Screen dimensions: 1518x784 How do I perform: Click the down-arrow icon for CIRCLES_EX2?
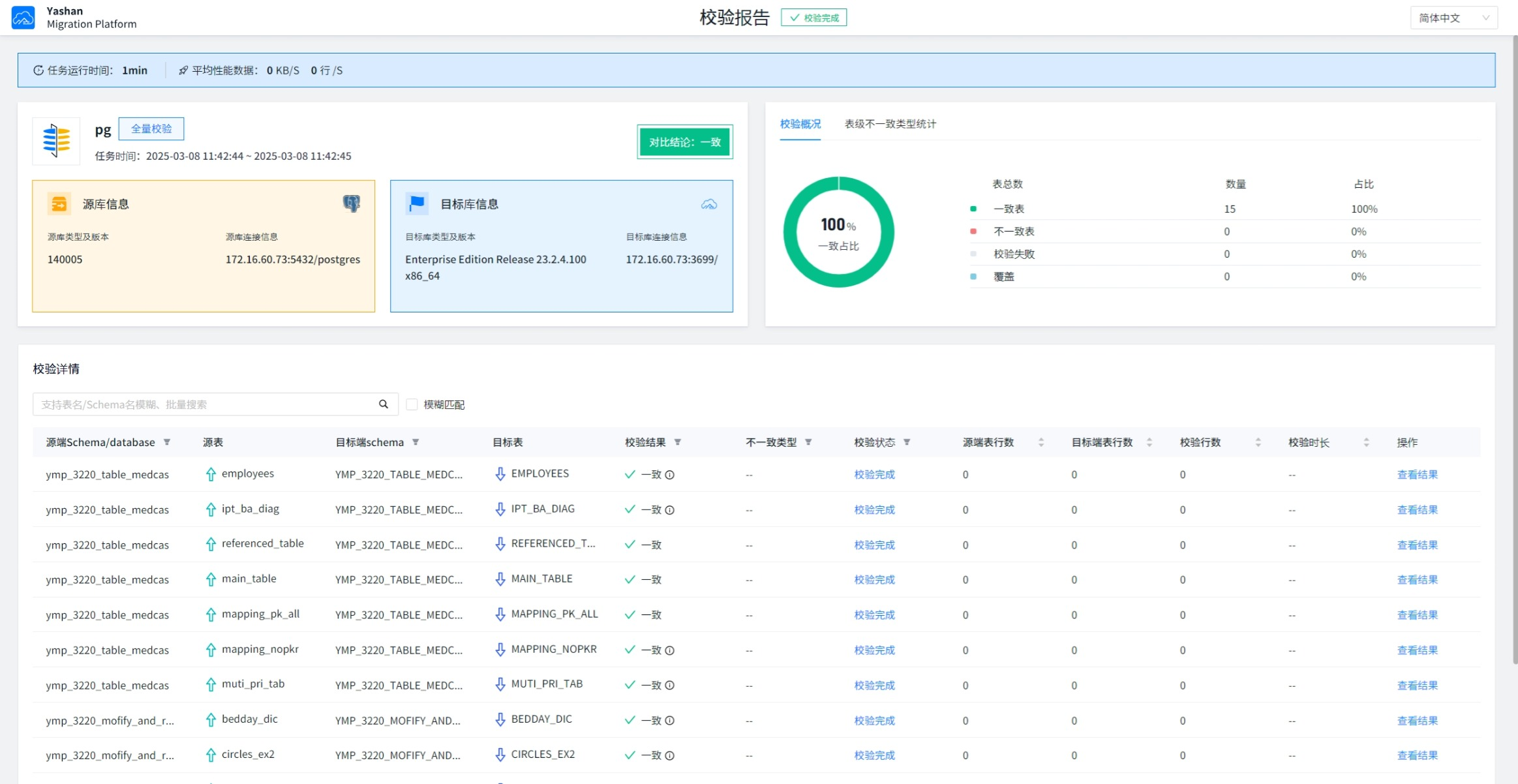[500, 755]
